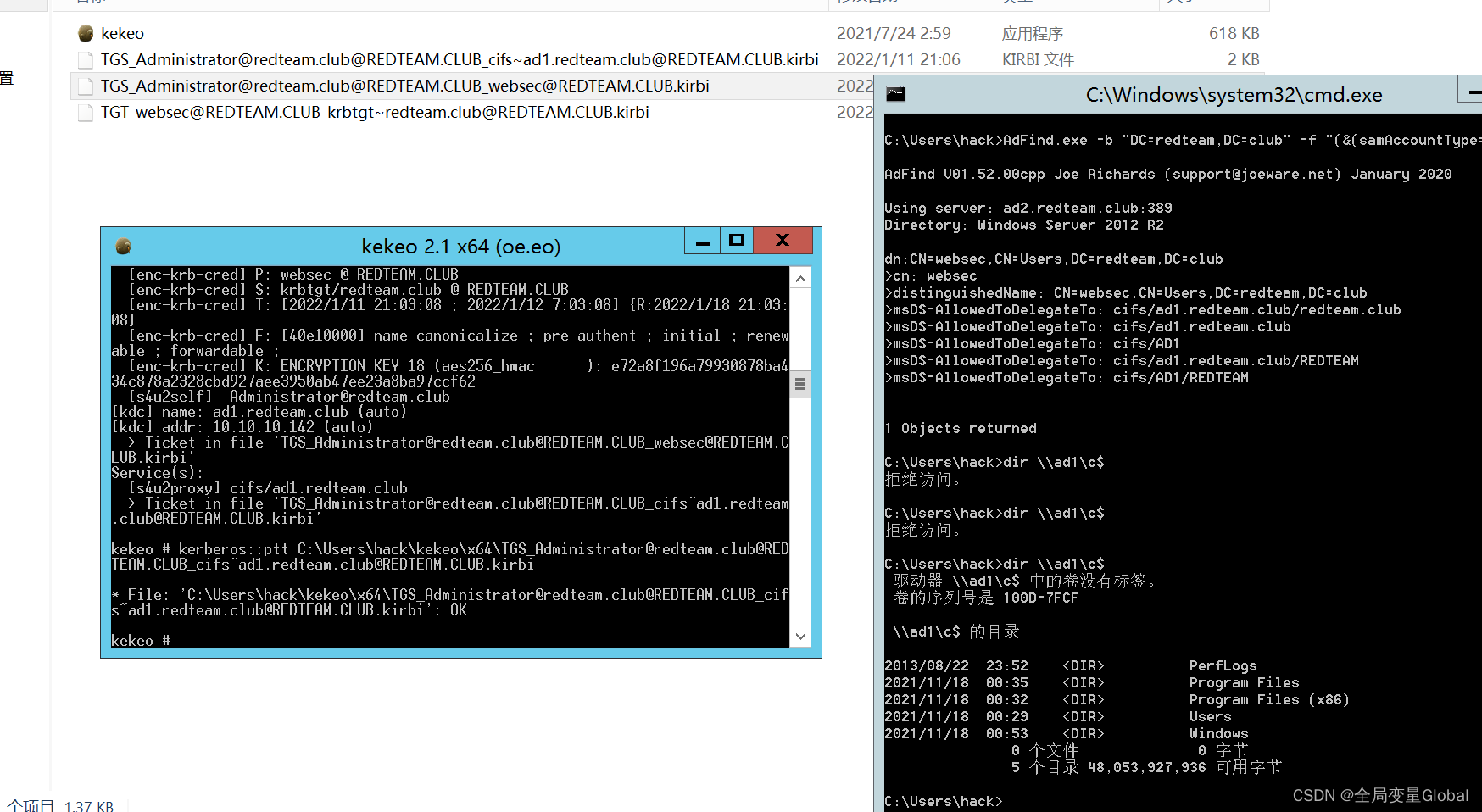Viewport: 1482px width, 812px height.
Task: Click the '[s4u2proxy] cifs/ad1.redteam.club' line
Action: (x=268, y=488)
